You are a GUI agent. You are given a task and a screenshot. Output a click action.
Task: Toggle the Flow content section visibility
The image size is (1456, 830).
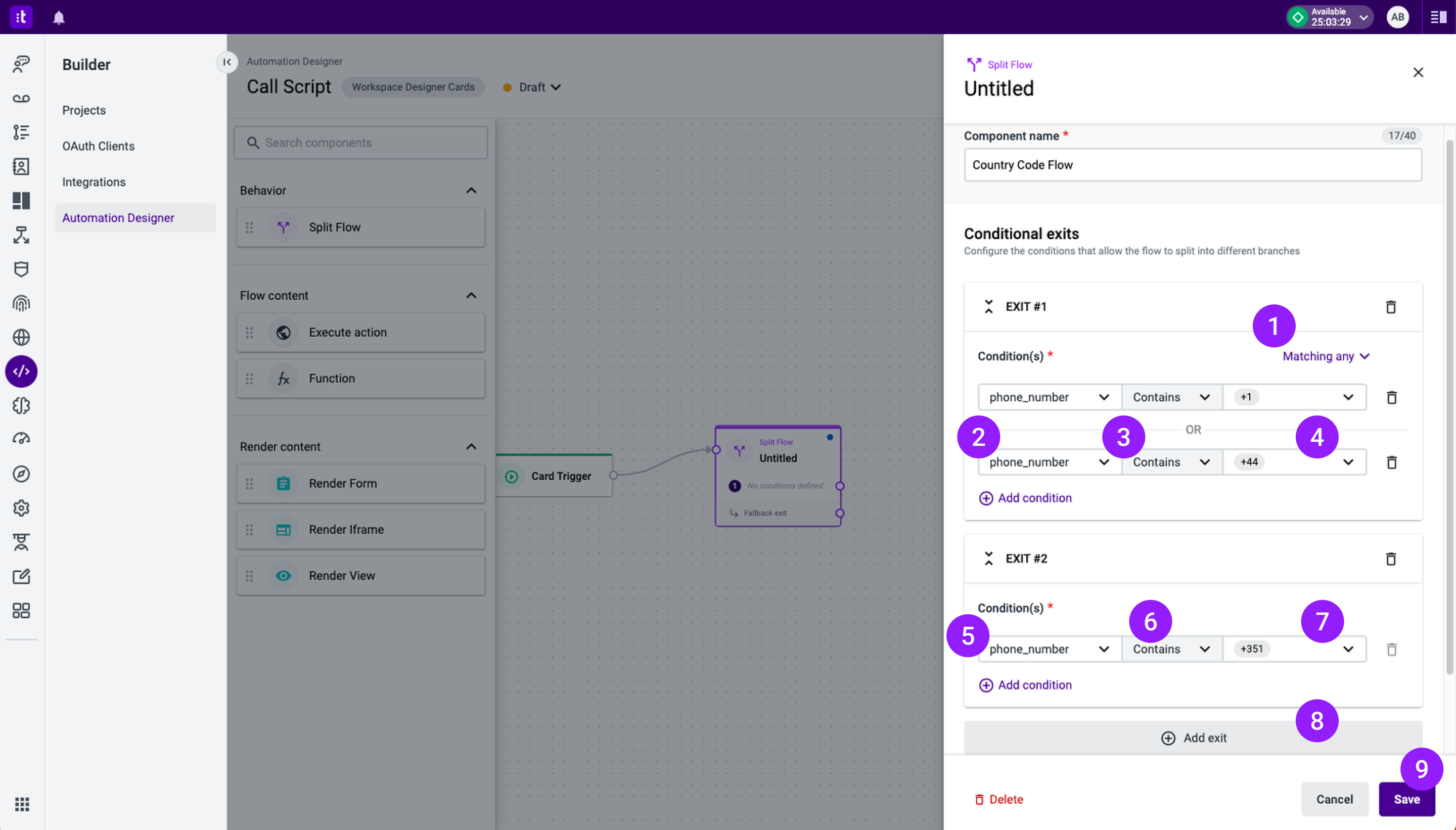click(x=470, y=296)
